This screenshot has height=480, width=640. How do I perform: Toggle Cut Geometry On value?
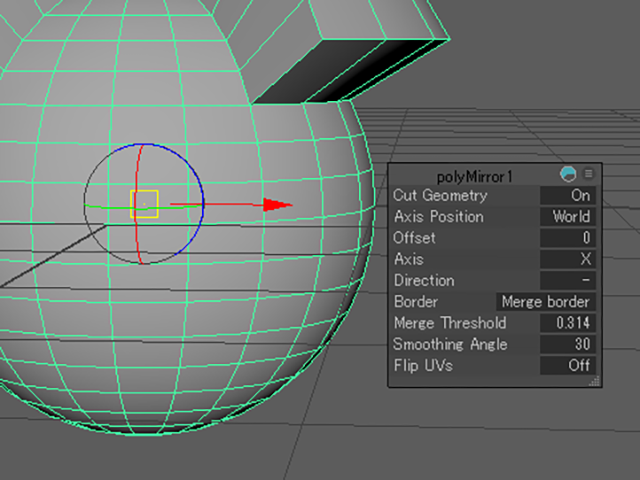tap(568, 196)
